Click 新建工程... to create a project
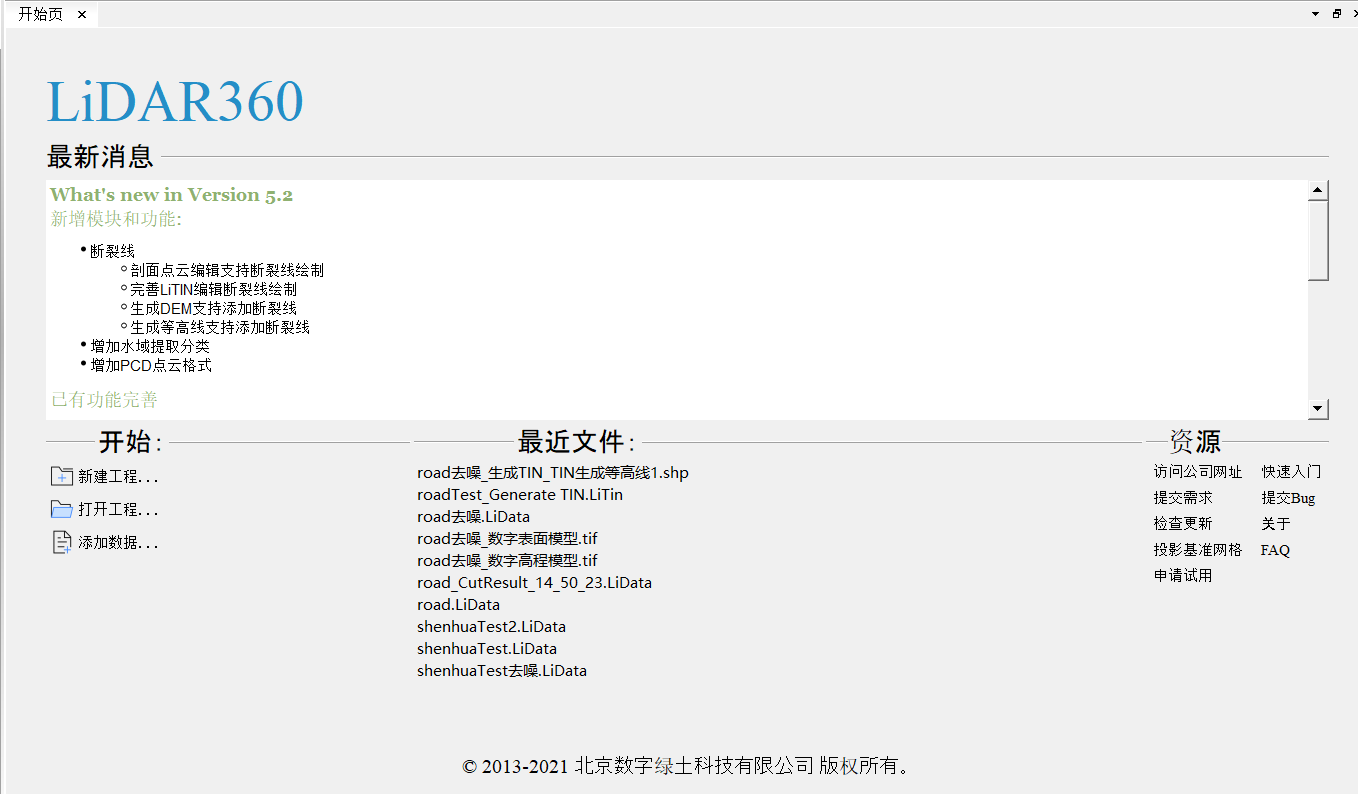 tap(118, 477)
